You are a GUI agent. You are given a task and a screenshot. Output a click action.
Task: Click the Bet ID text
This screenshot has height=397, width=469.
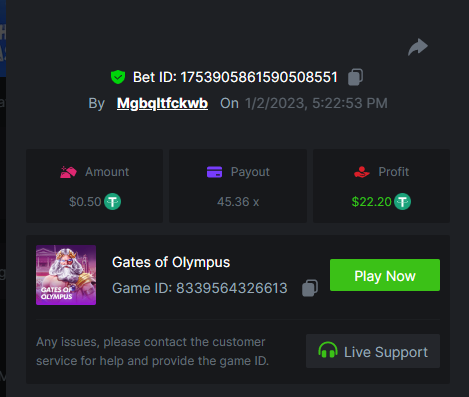(235, 77)
